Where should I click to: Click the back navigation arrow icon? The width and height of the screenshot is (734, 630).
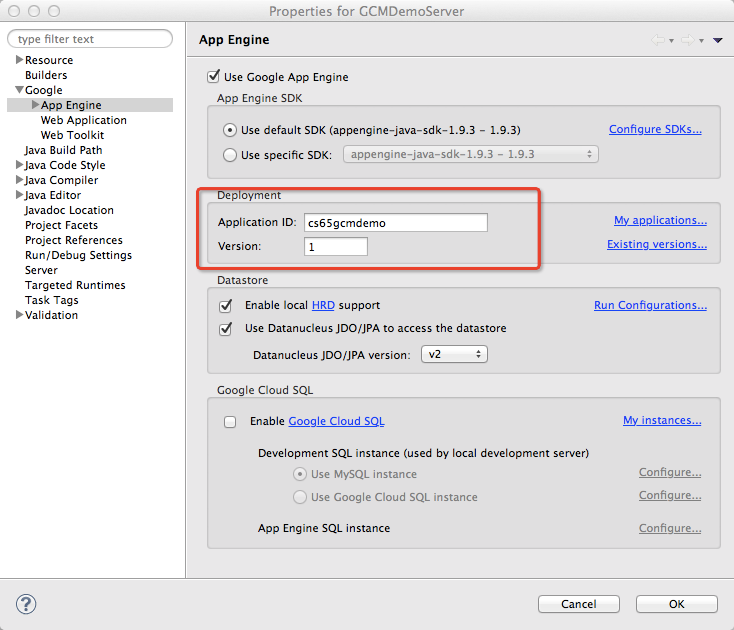pyautogui.click(x=658, y=40)
